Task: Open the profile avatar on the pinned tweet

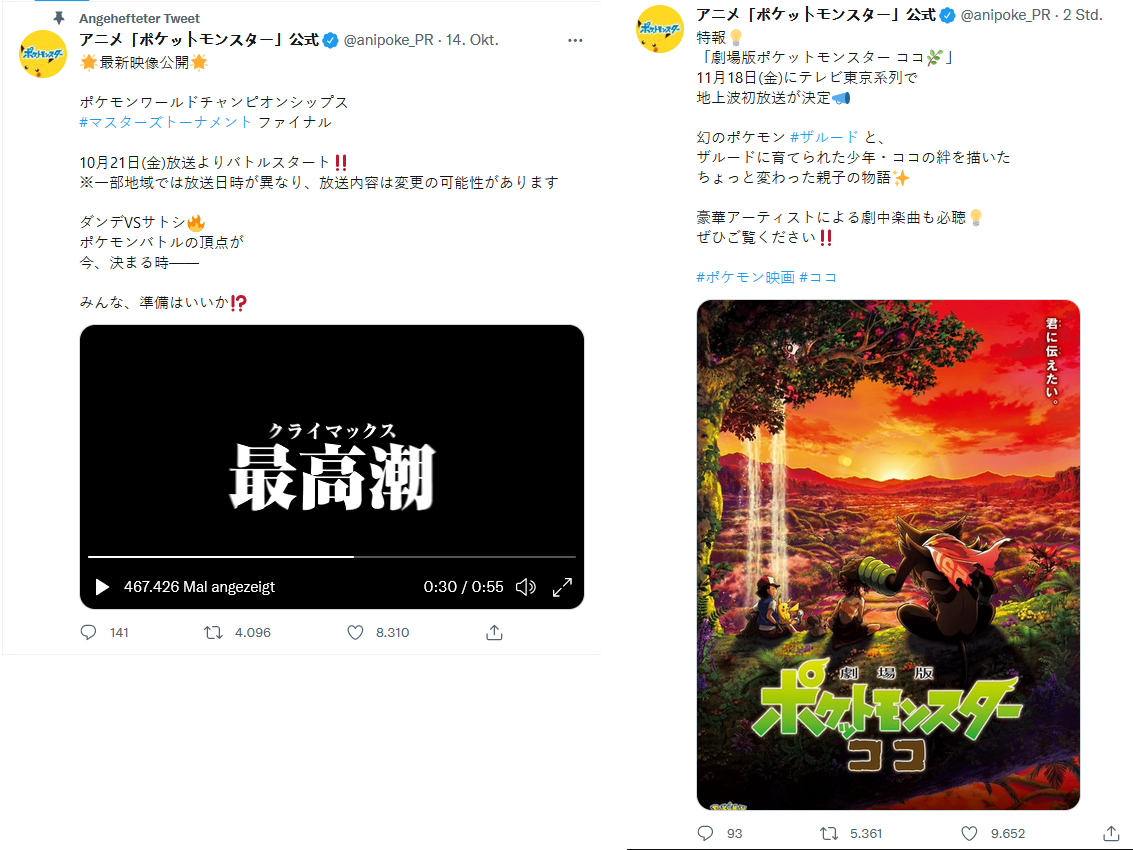Action: [x=43, y=54]
